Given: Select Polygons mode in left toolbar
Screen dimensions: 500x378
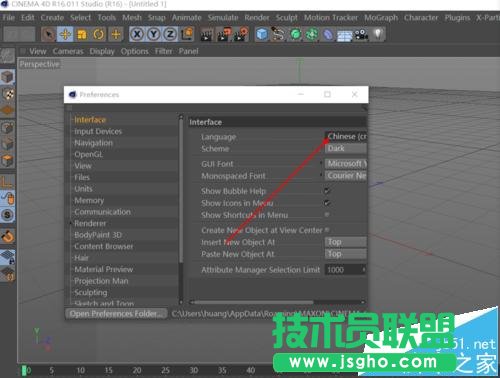Looking at the screenshot, I should [x=7, y=161].
